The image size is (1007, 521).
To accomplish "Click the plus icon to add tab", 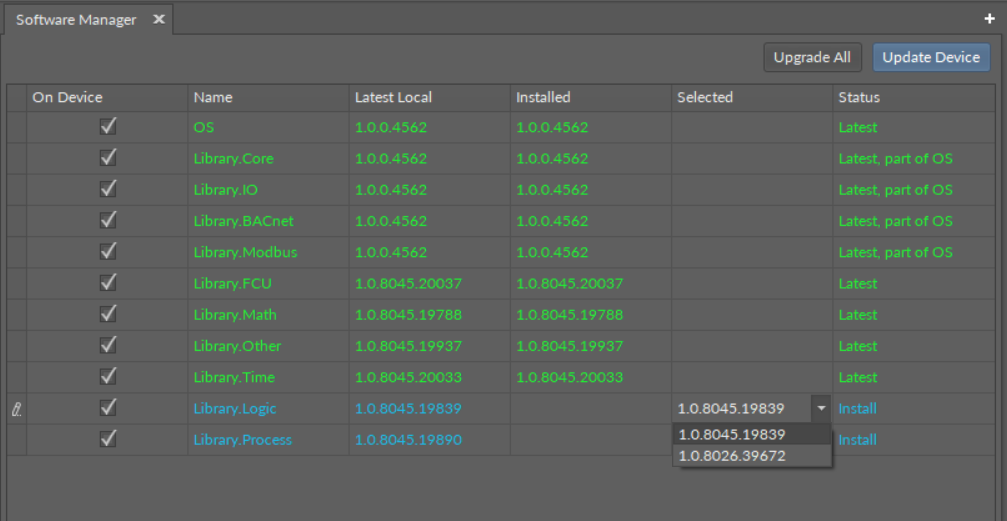I will pyautogui.click(x=990, y=19).
